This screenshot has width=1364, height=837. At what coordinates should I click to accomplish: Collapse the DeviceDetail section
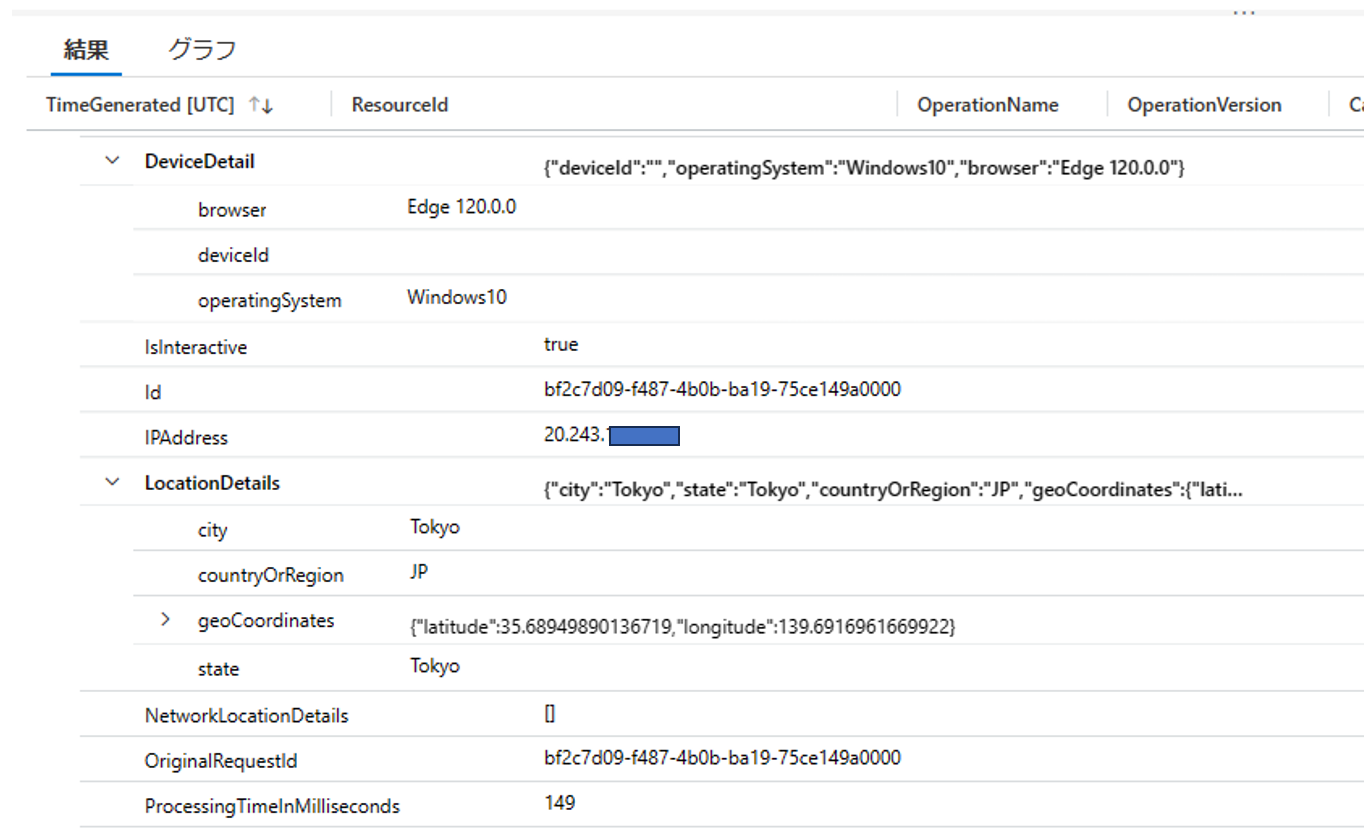[x=113, y=161]
